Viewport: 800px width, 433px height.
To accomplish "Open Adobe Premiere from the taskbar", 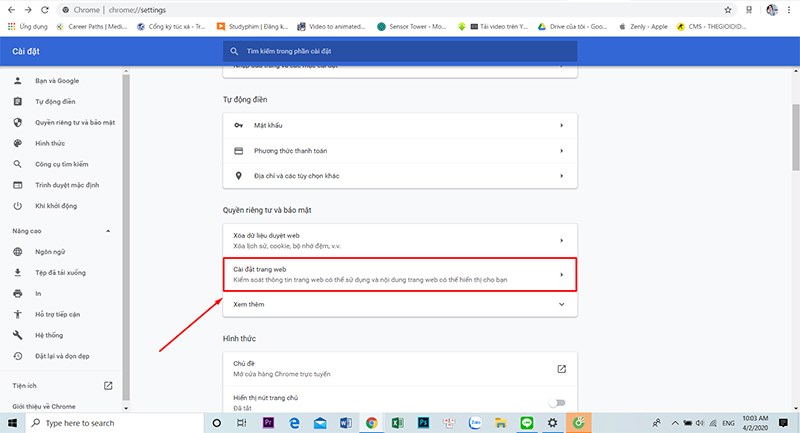I will pyautogui.click(x=268, y=422).
